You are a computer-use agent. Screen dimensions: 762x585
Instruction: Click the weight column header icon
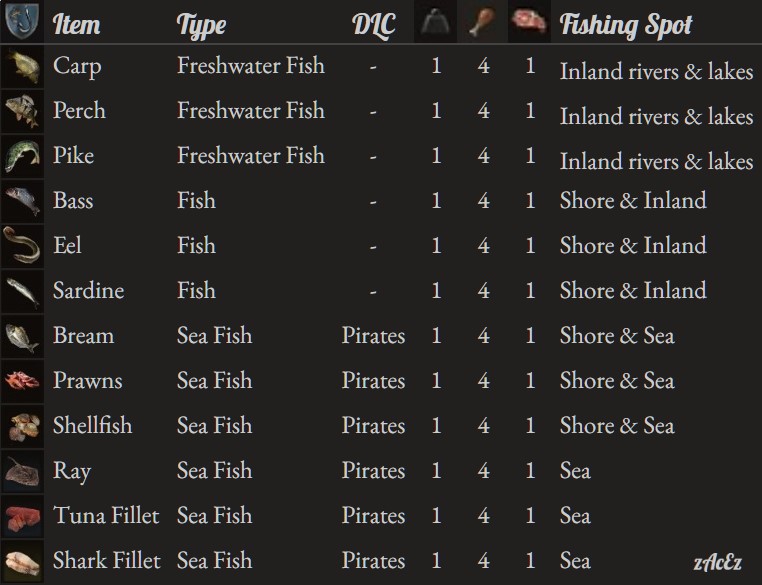(x=436, y=23)
